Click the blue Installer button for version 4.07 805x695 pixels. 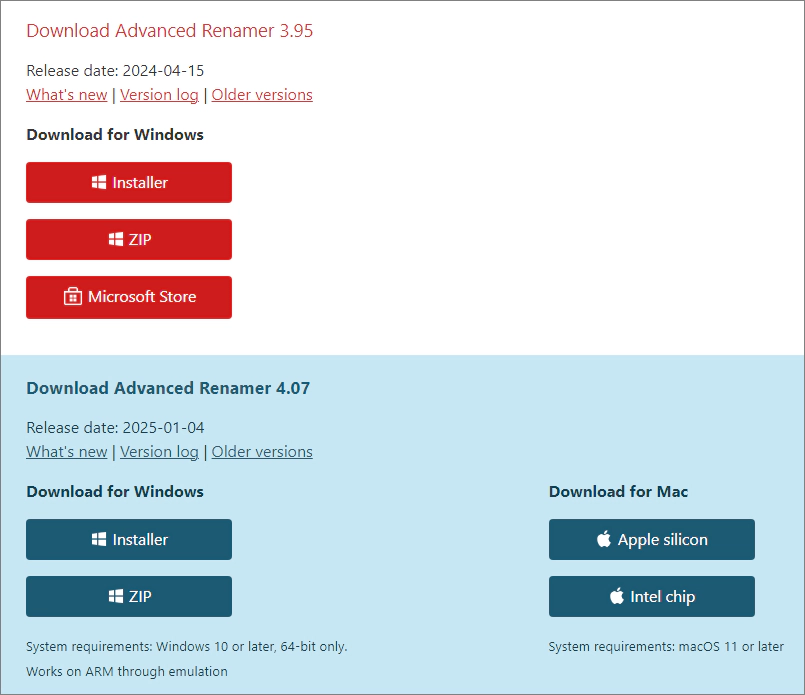(129, 539)
